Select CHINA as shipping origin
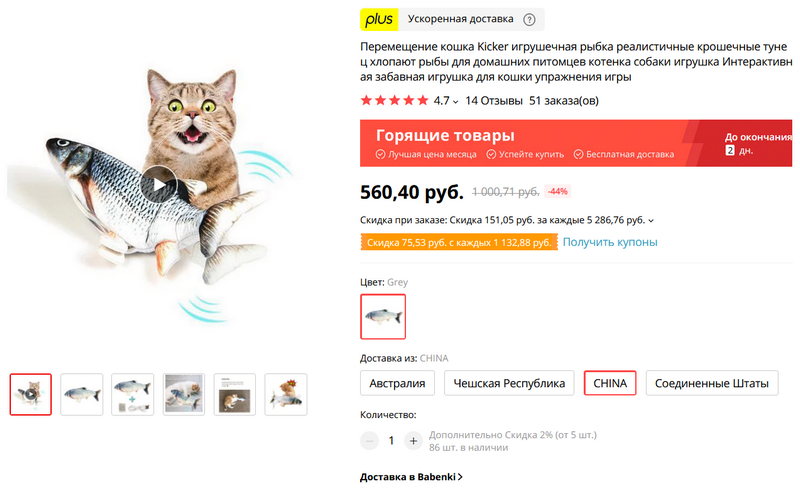The width and height of the screenshot is (800, 488). pos(610,383)
